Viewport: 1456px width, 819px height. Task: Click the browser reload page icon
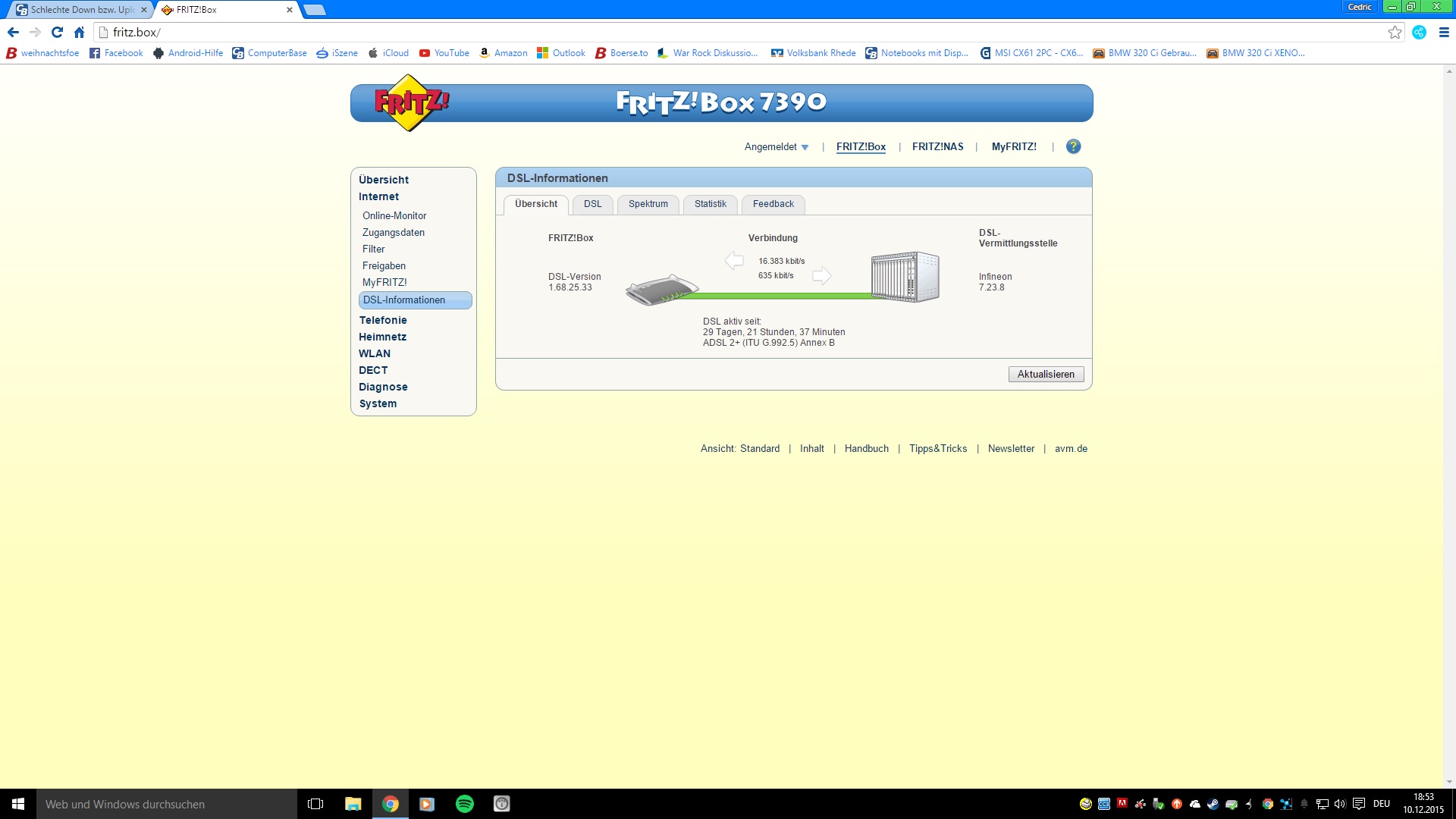[57, 32]
